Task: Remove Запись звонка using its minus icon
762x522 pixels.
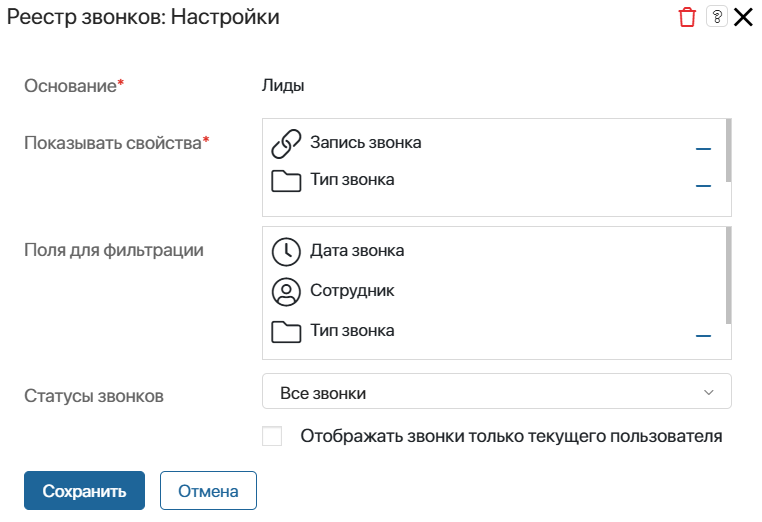Action: click(703, 148)
